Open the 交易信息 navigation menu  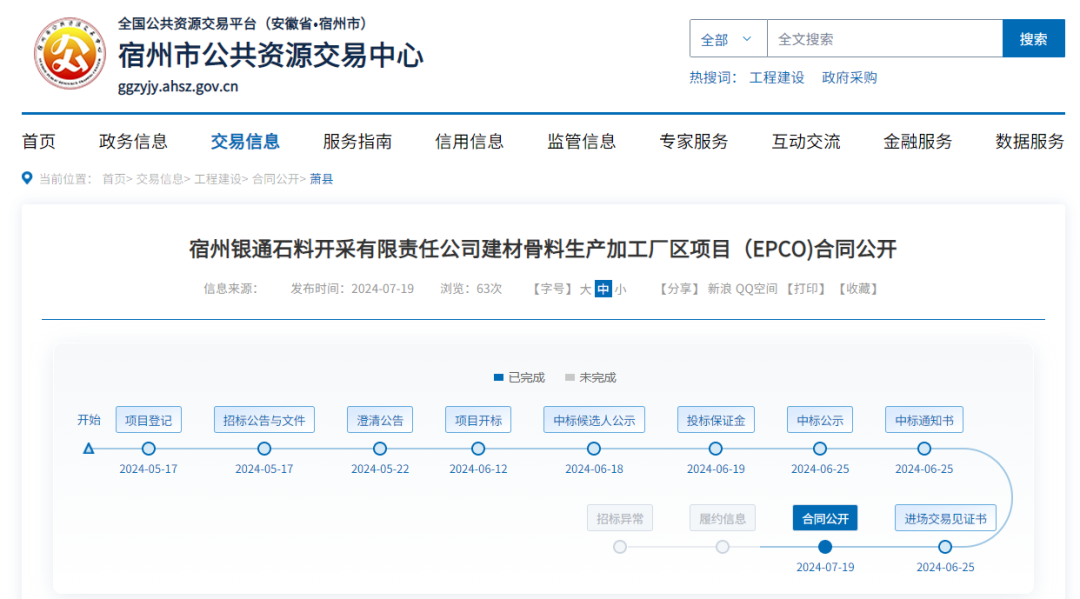click(245, 141)
